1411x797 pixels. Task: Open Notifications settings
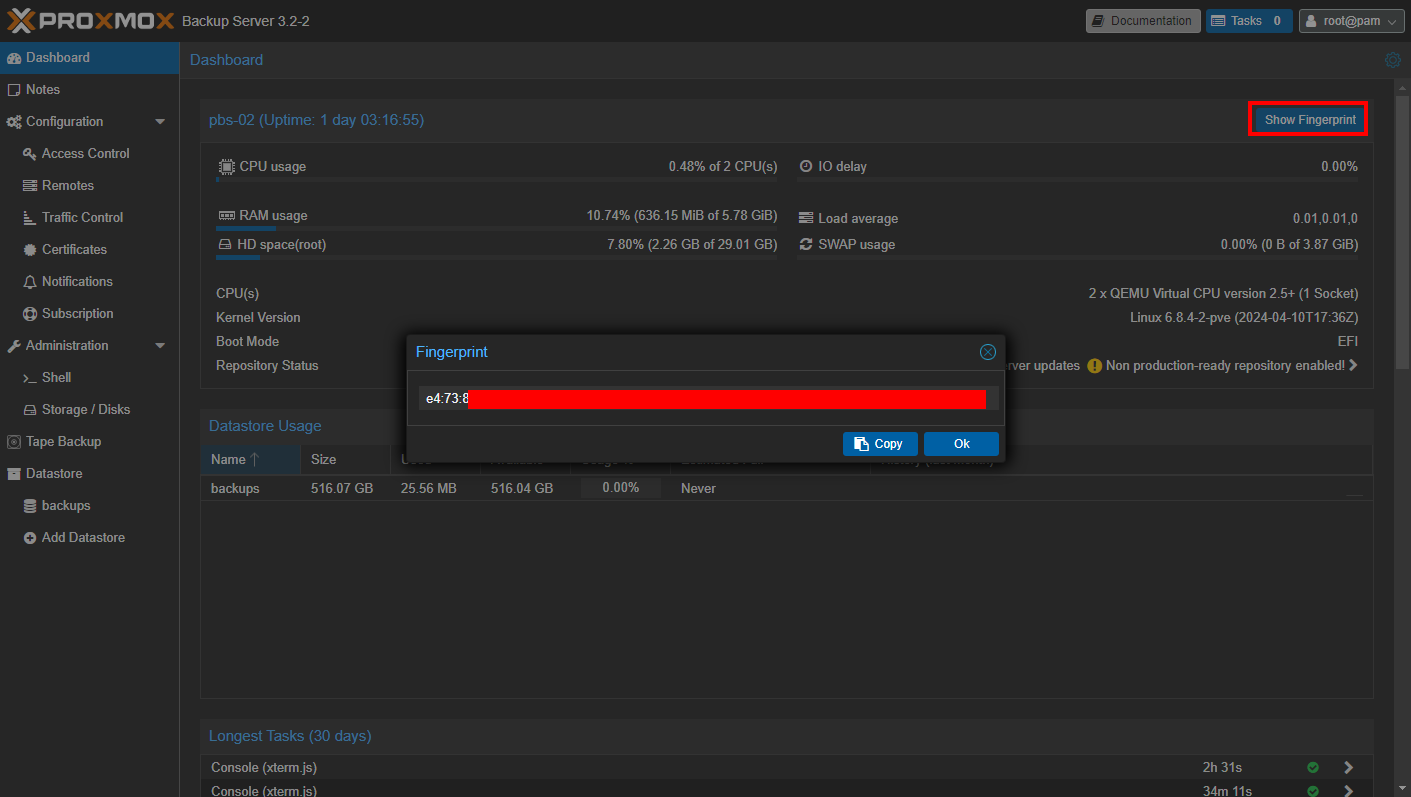point(89,282)
